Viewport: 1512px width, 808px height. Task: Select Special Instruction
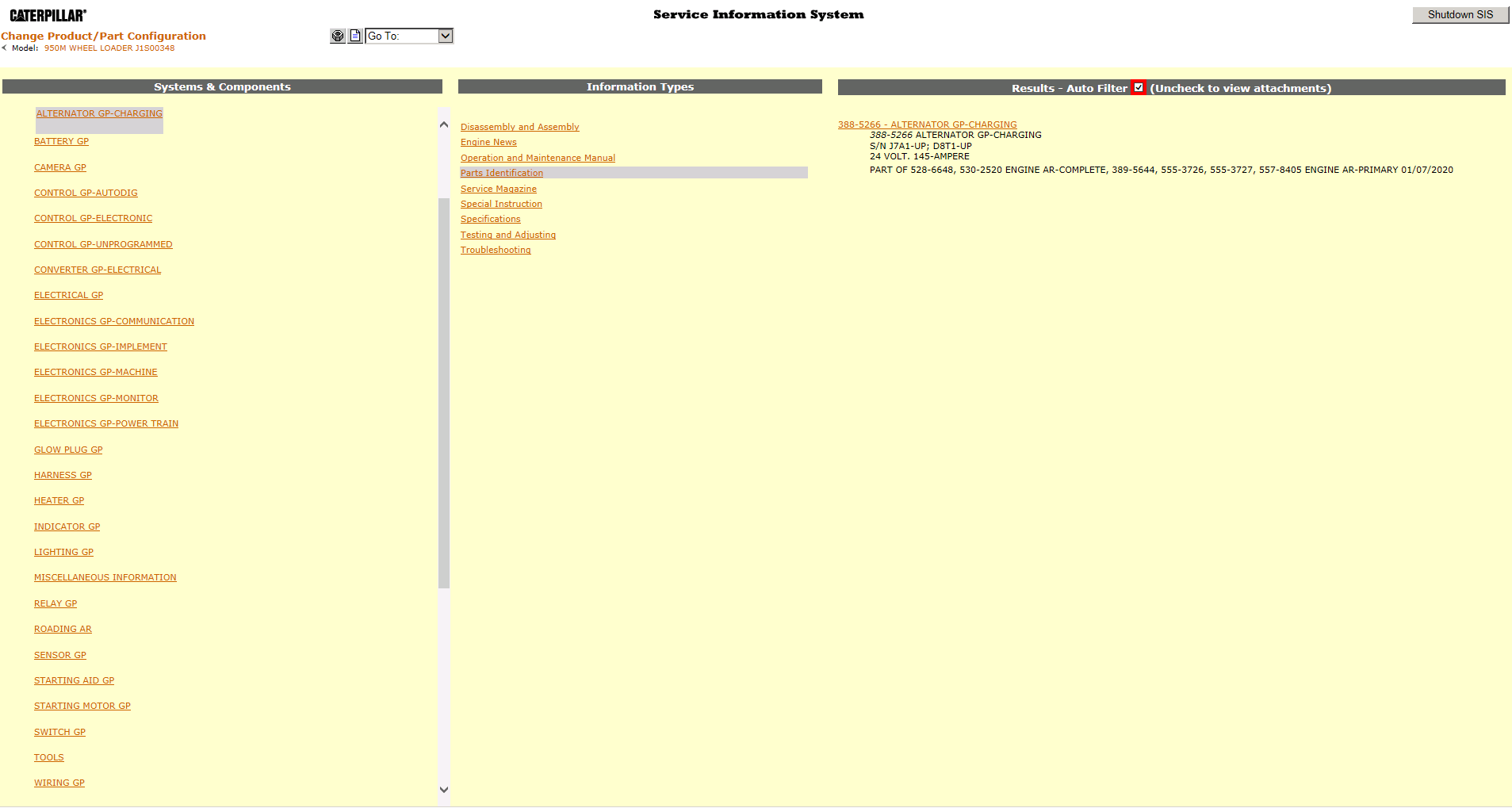pyautogui.click(x=501, y=204)
